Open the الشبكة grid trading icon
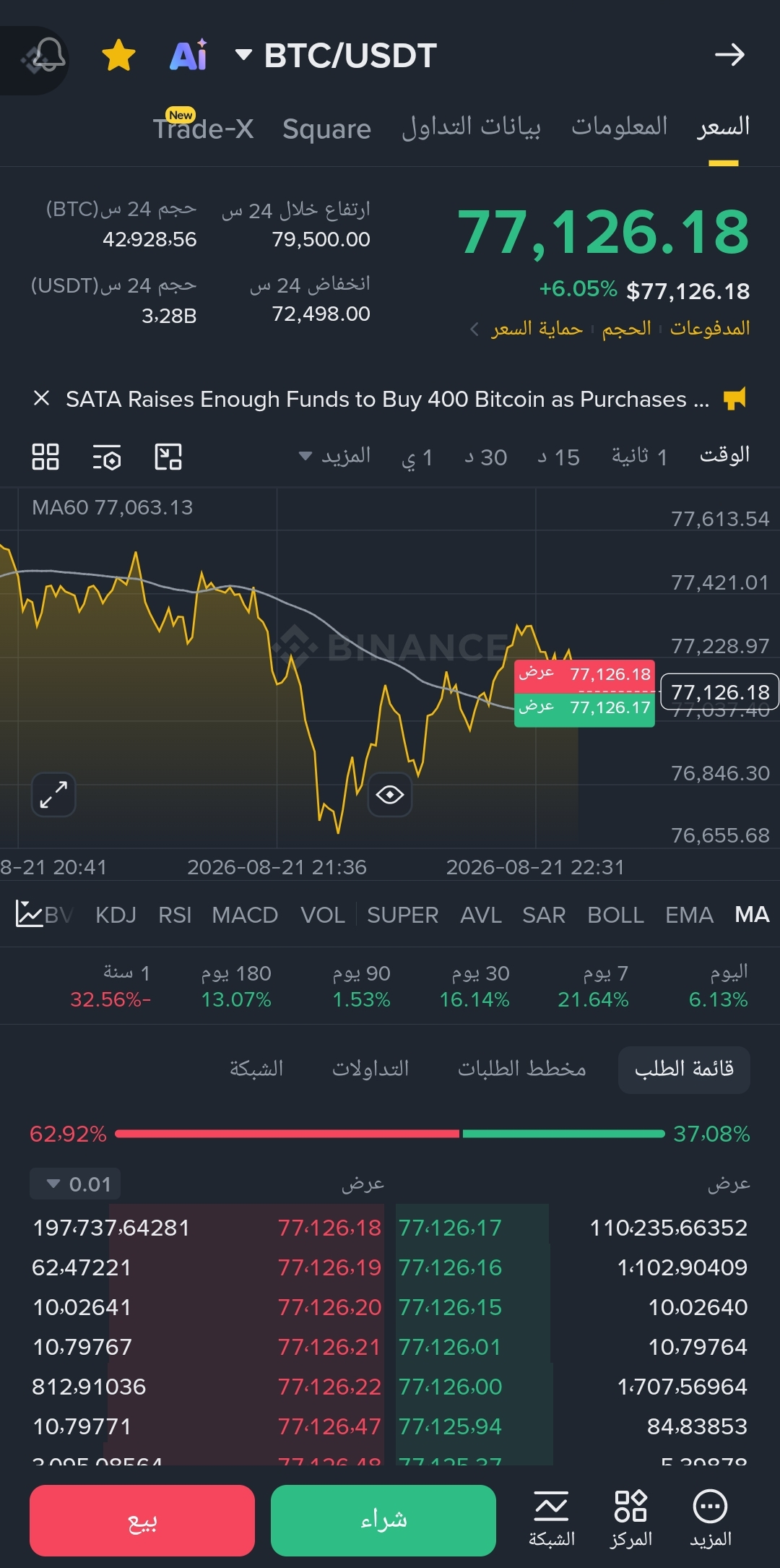The image size is (780, 1568). click(x=552, y=1519)
